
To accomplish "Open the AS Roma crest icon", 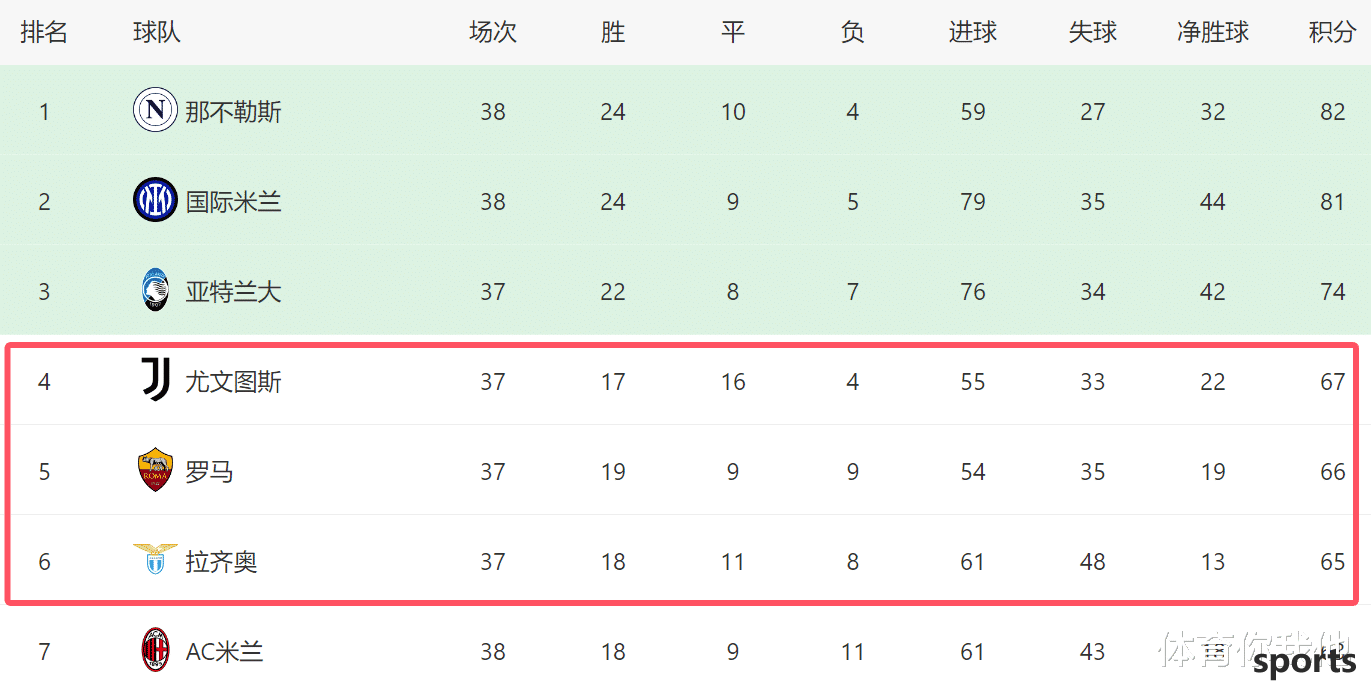I will (155, 470).
